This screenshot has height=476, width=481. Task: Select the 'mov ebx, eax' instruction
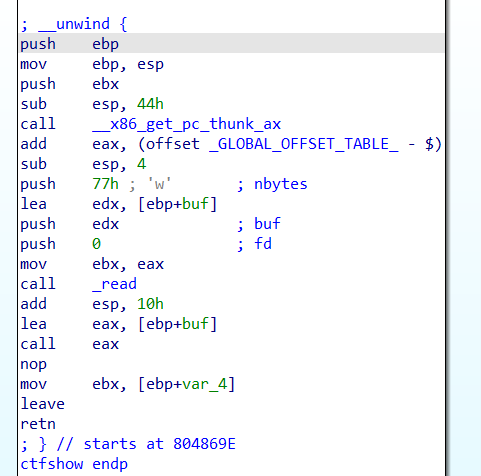click(x=92, y=264)
